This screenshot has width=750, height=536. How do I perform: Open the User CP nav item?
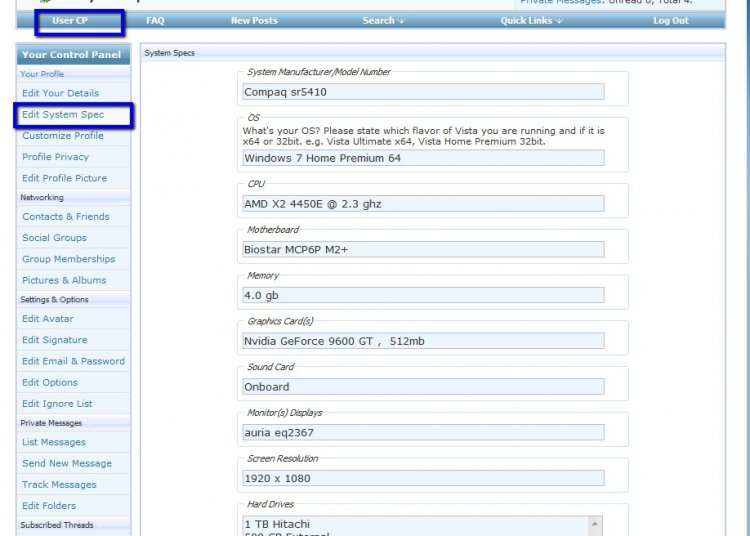tap(70, 21)
